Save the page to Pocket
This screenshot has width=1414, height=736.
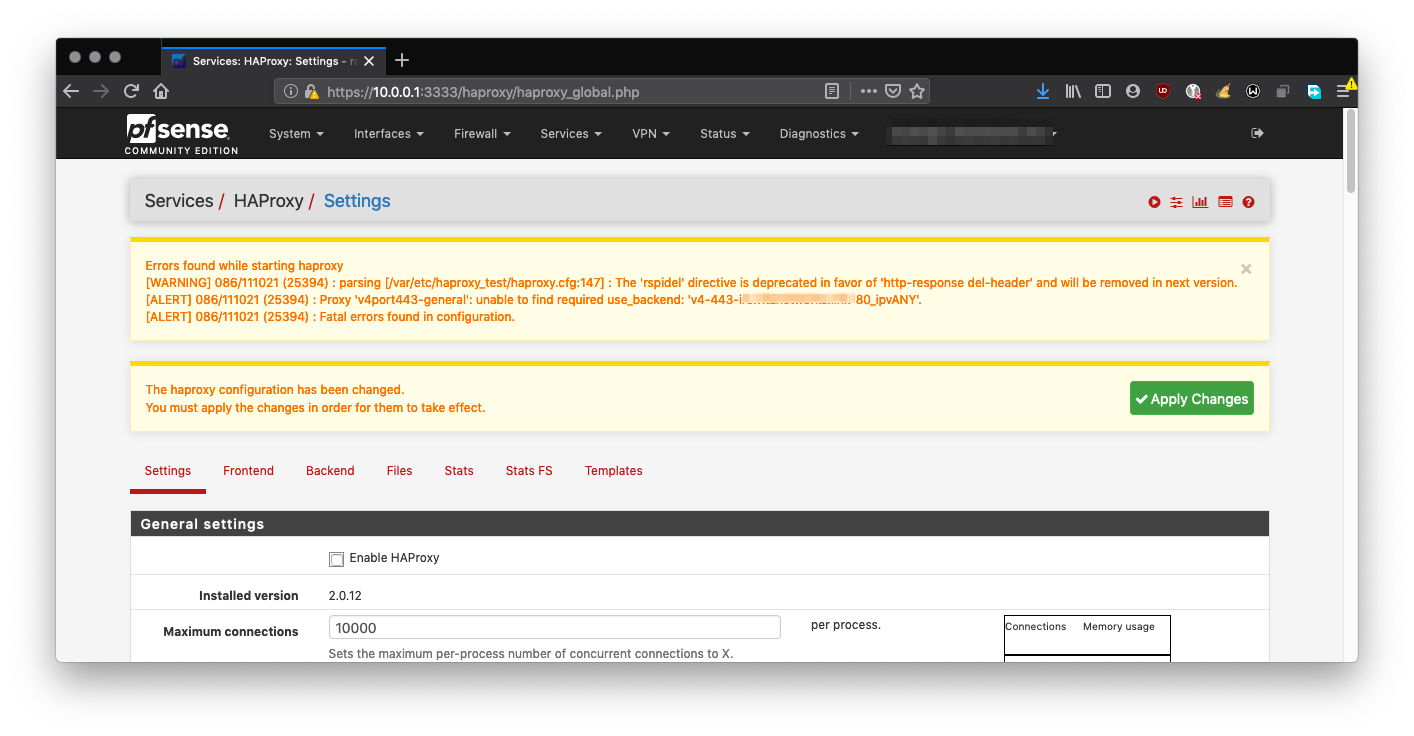(893, 91)
